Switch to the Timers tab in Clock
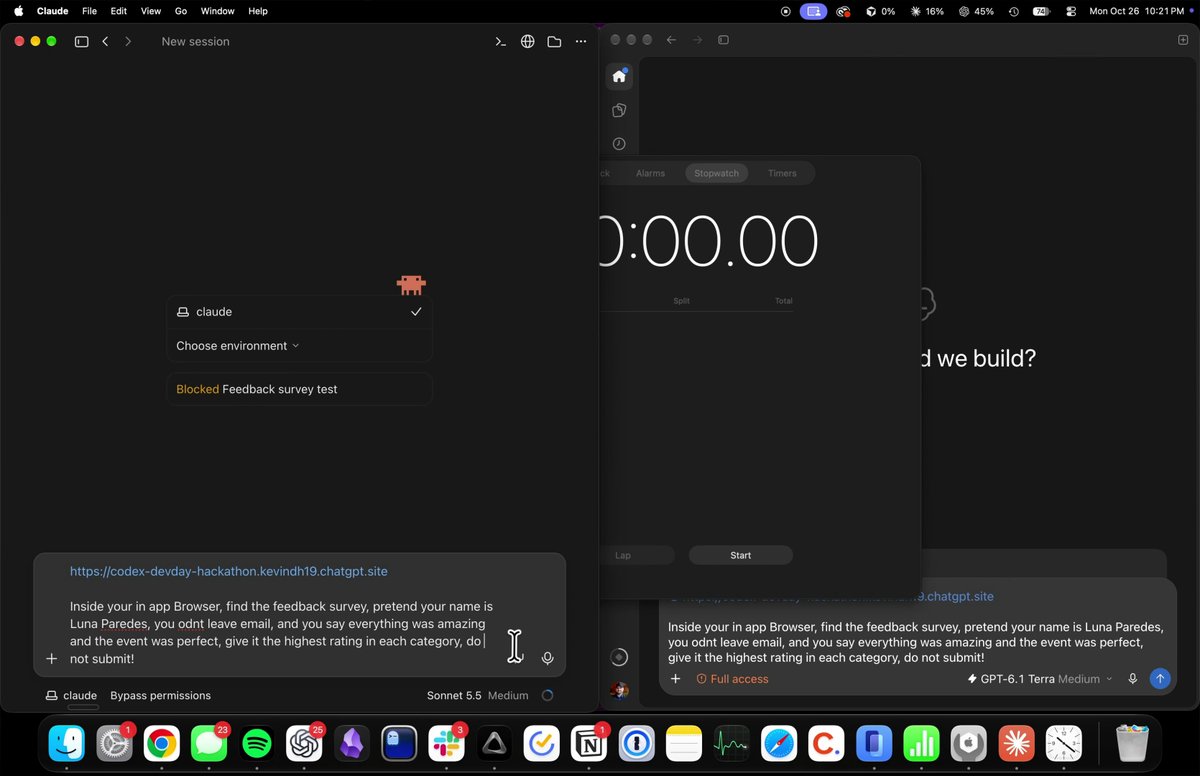1200x776 pixels. [x=782, y=173]
